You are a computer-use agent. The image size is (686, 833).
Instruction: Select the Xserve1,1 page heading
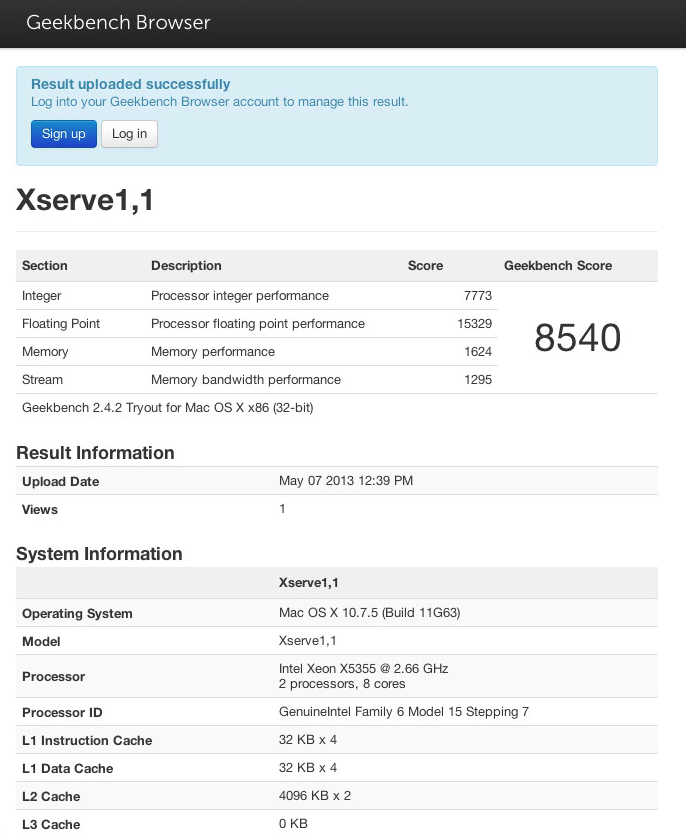85,201
